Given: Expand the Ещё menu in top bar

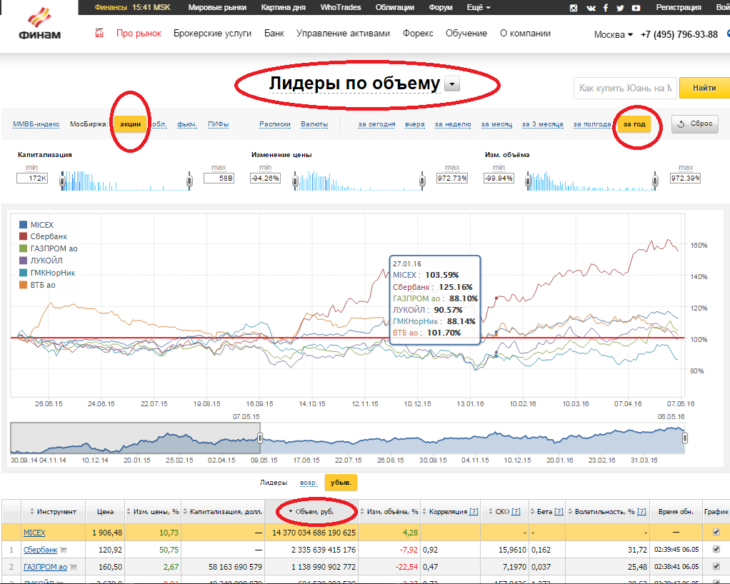Looking at the screenshot, I should [x=478, y=7].
